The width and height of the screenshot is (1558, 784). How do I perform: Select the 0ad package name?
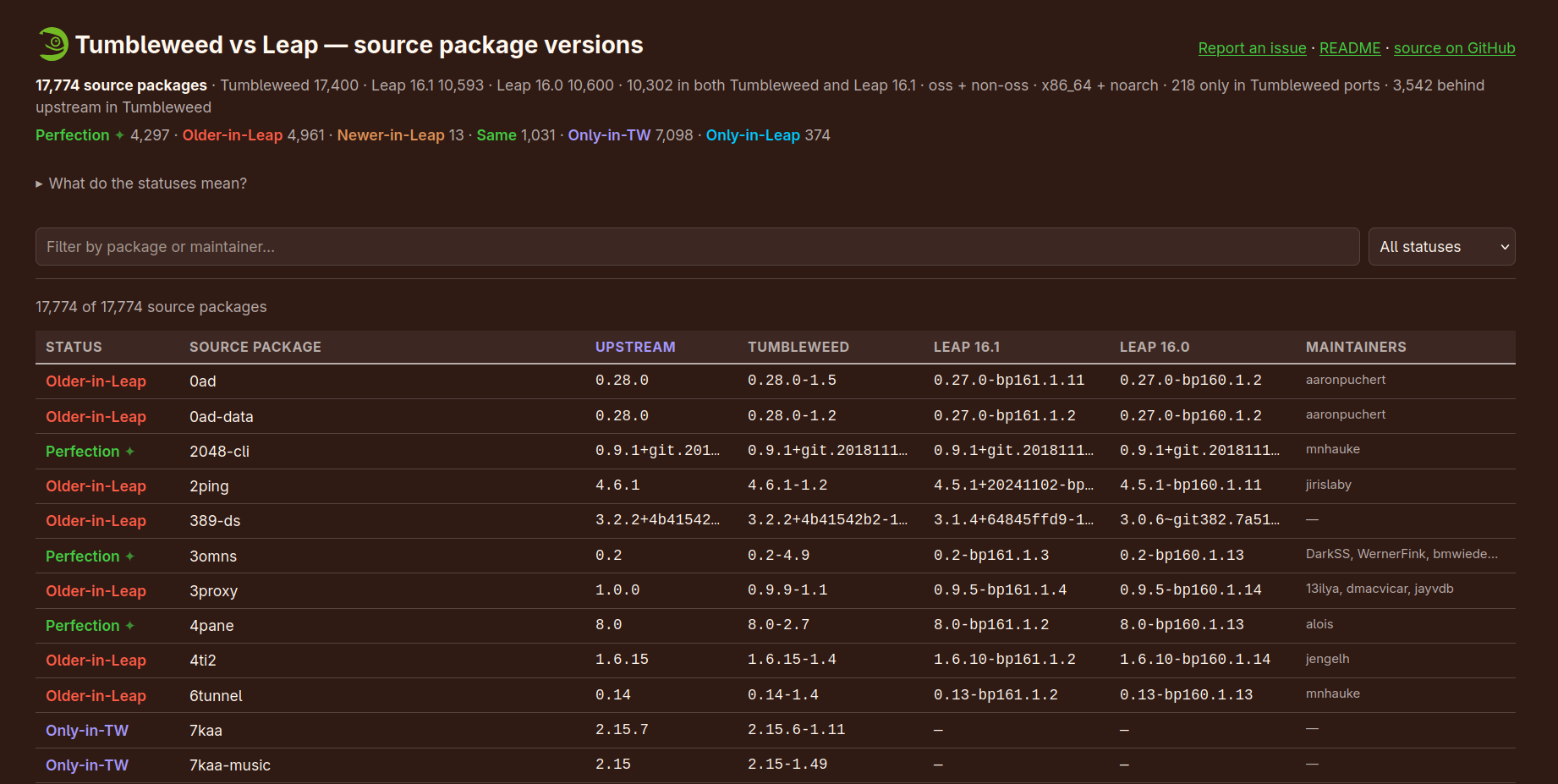(203, 381)
